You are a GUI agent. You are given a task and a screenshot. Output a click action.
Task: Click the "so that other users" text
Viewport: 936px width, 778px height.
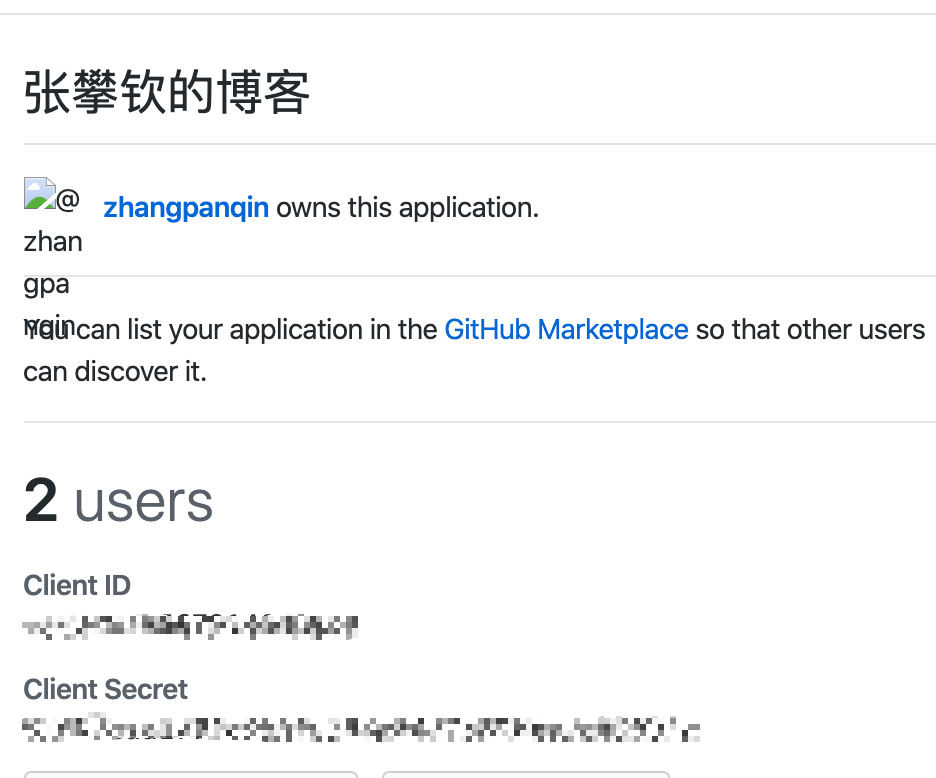pos(810,329)
